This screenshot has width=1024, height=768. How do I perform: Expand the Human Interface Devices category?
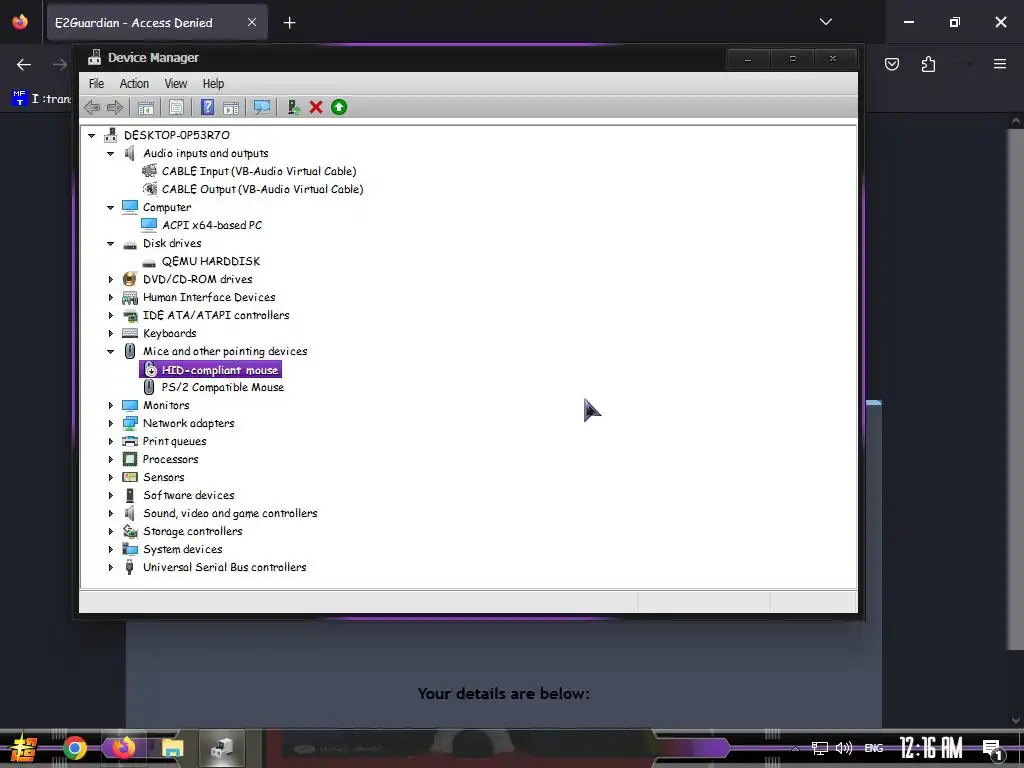pos(110,297)
